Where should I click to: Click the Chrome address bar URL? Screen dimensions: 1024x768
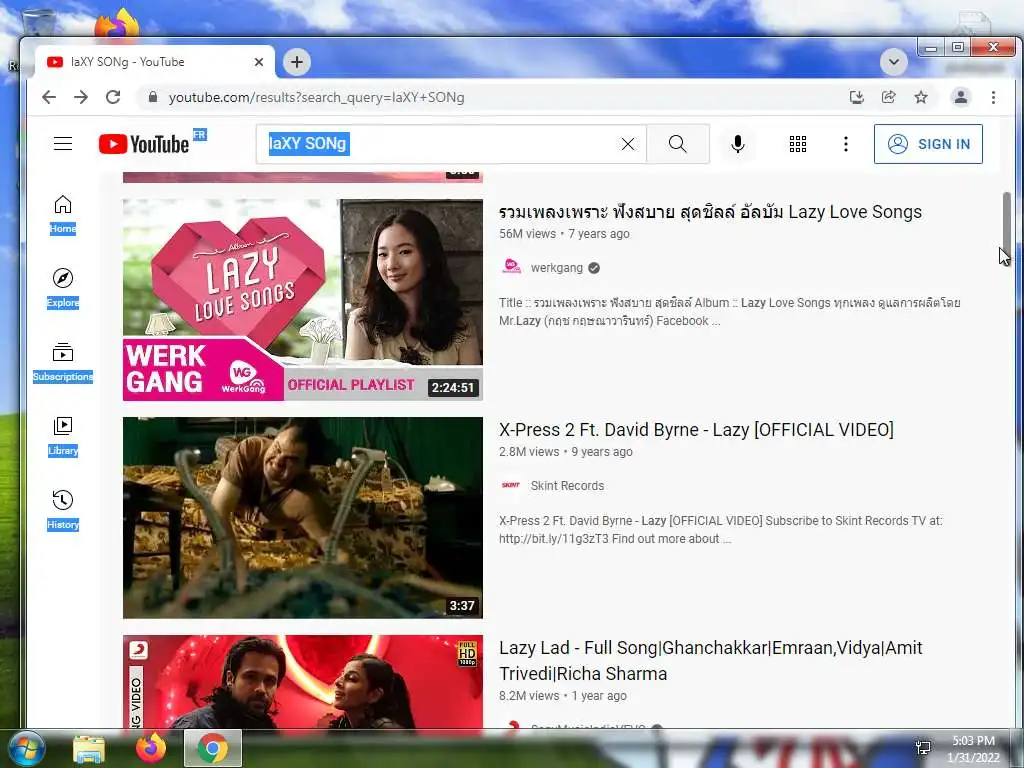(316, 97)
